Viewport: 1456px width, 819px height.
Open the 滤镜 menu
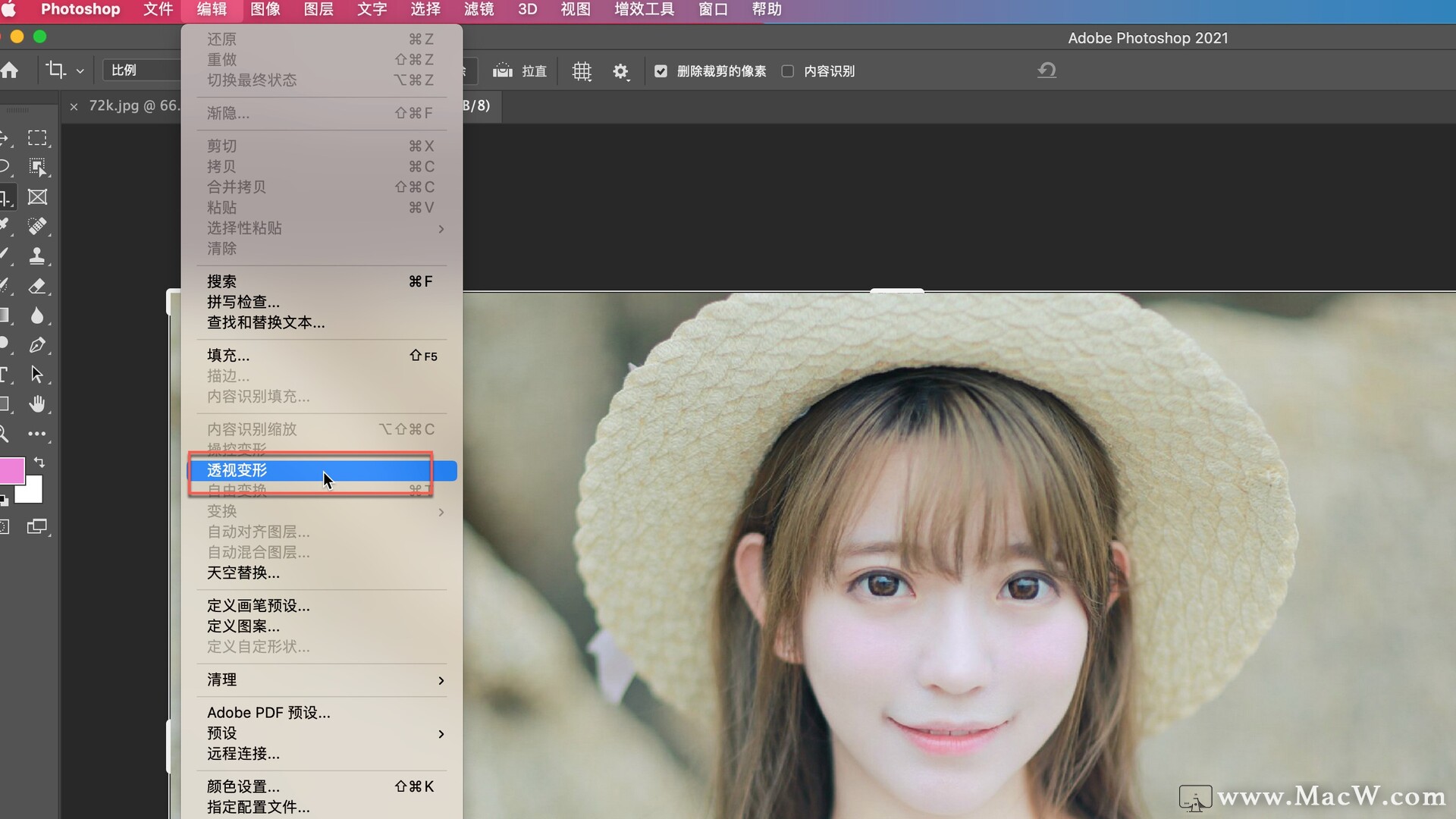[x=478, y=10]
